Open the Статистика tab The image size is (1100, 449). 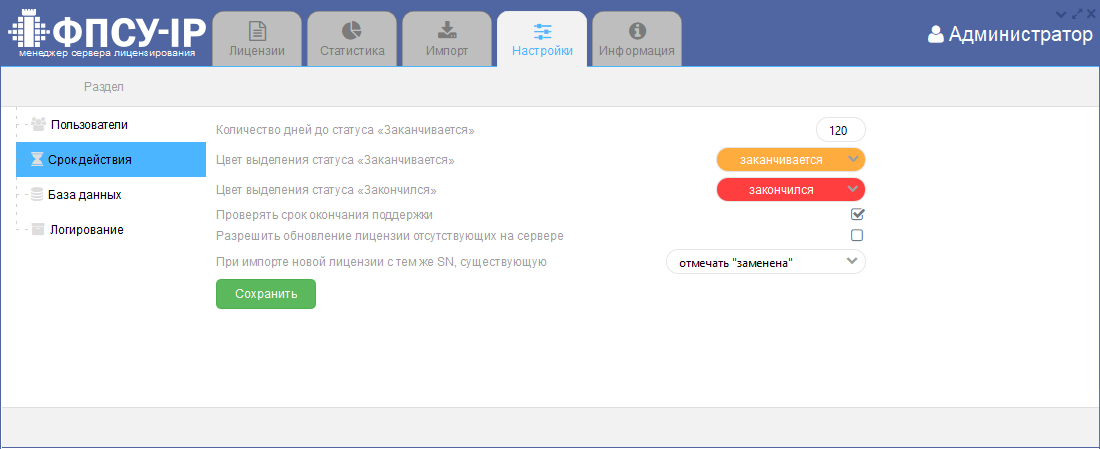coord(352,39)
